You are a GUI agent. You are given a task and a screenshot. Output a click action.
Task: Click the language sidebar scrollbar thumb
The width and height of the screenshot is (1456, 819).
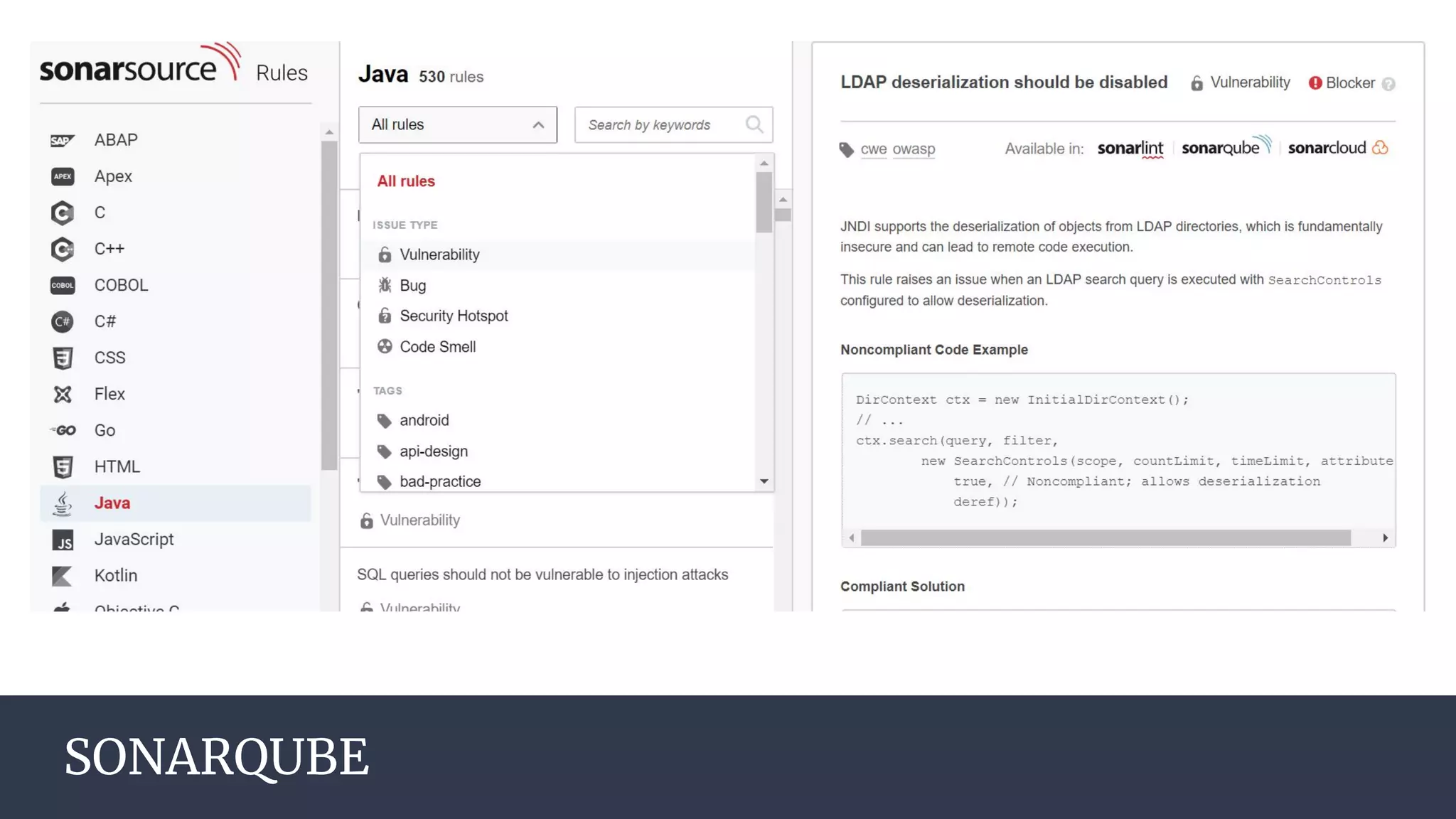pos(329,306)
